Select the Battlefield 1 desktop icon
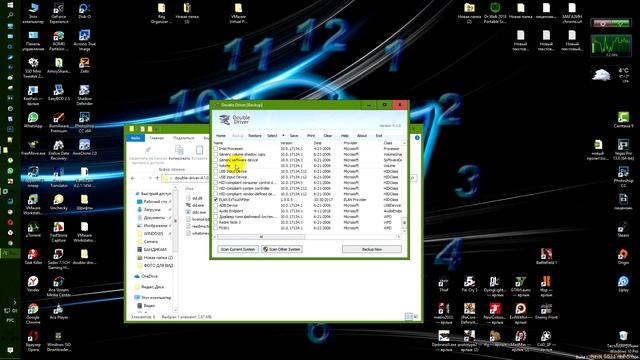The image size is (640, 360). [x=547, y=257]
